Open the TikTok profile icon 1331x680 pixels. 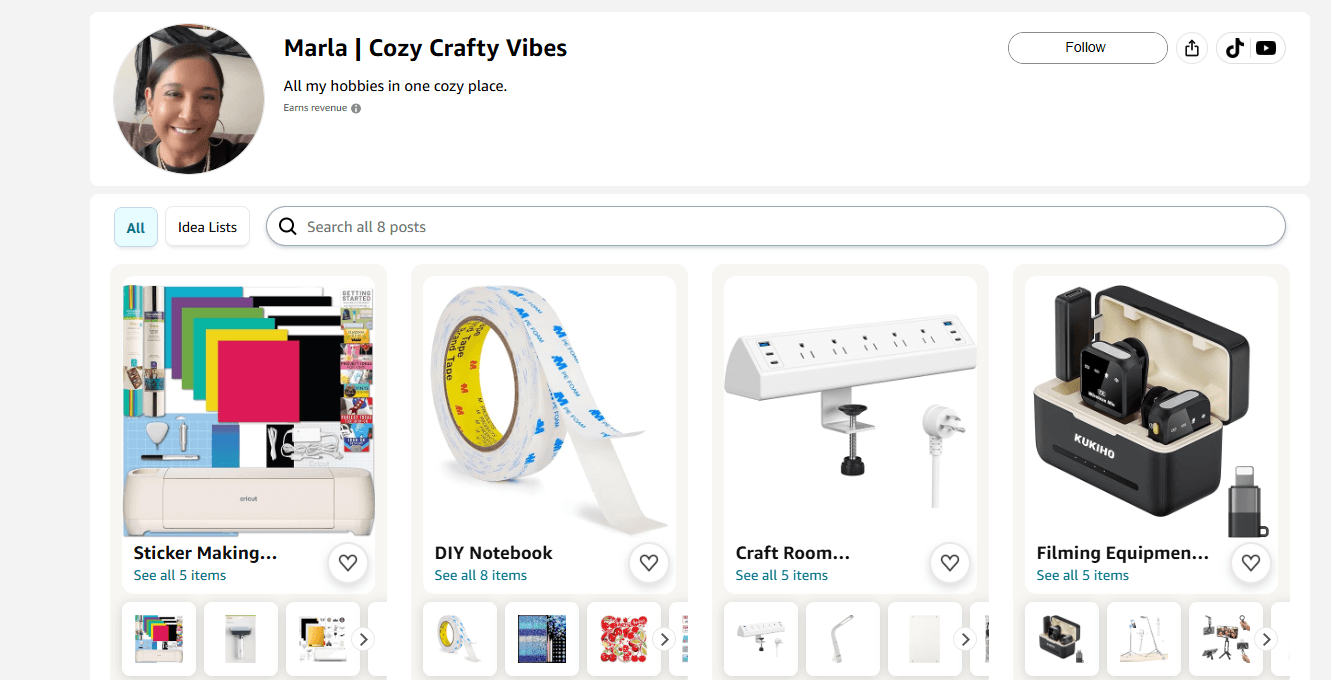coord(1233,47)
